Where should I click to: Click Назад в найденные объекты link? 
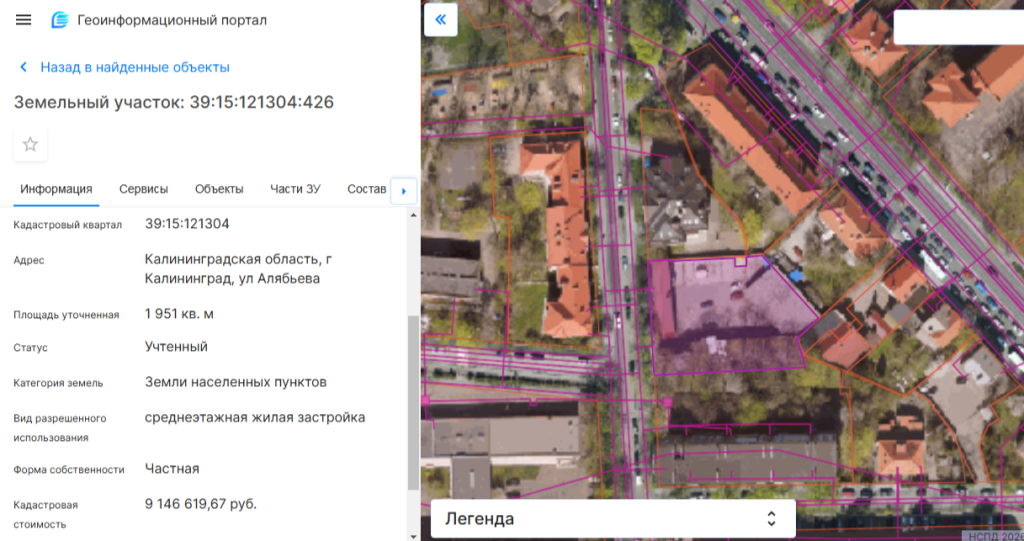(x=135, y=67)
